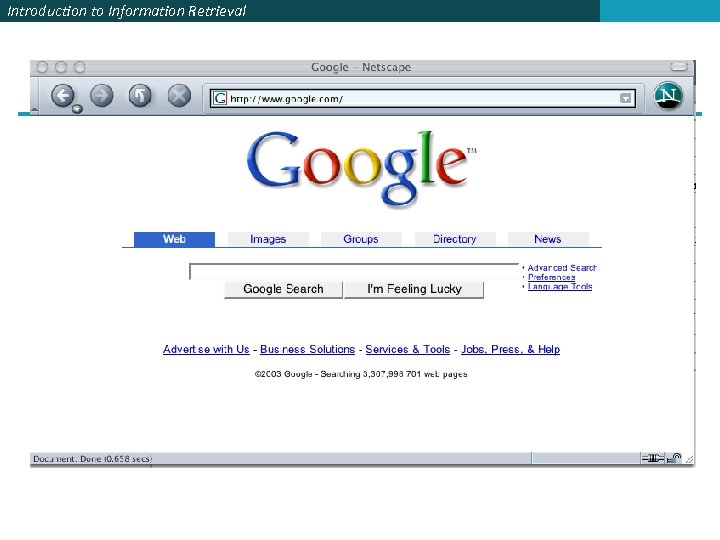Visit the Services & Tools link
720x540 pixels.
pos(408,349)
